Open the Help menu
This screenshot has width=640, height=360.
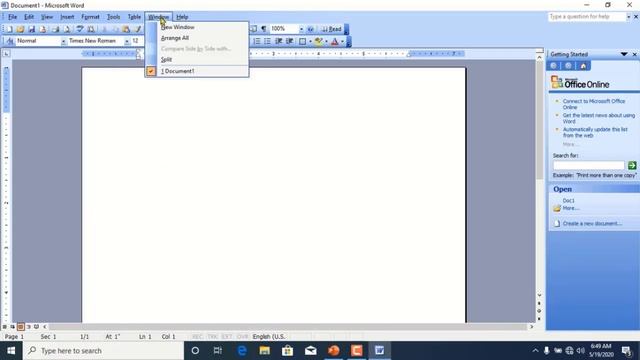point(182,17)
